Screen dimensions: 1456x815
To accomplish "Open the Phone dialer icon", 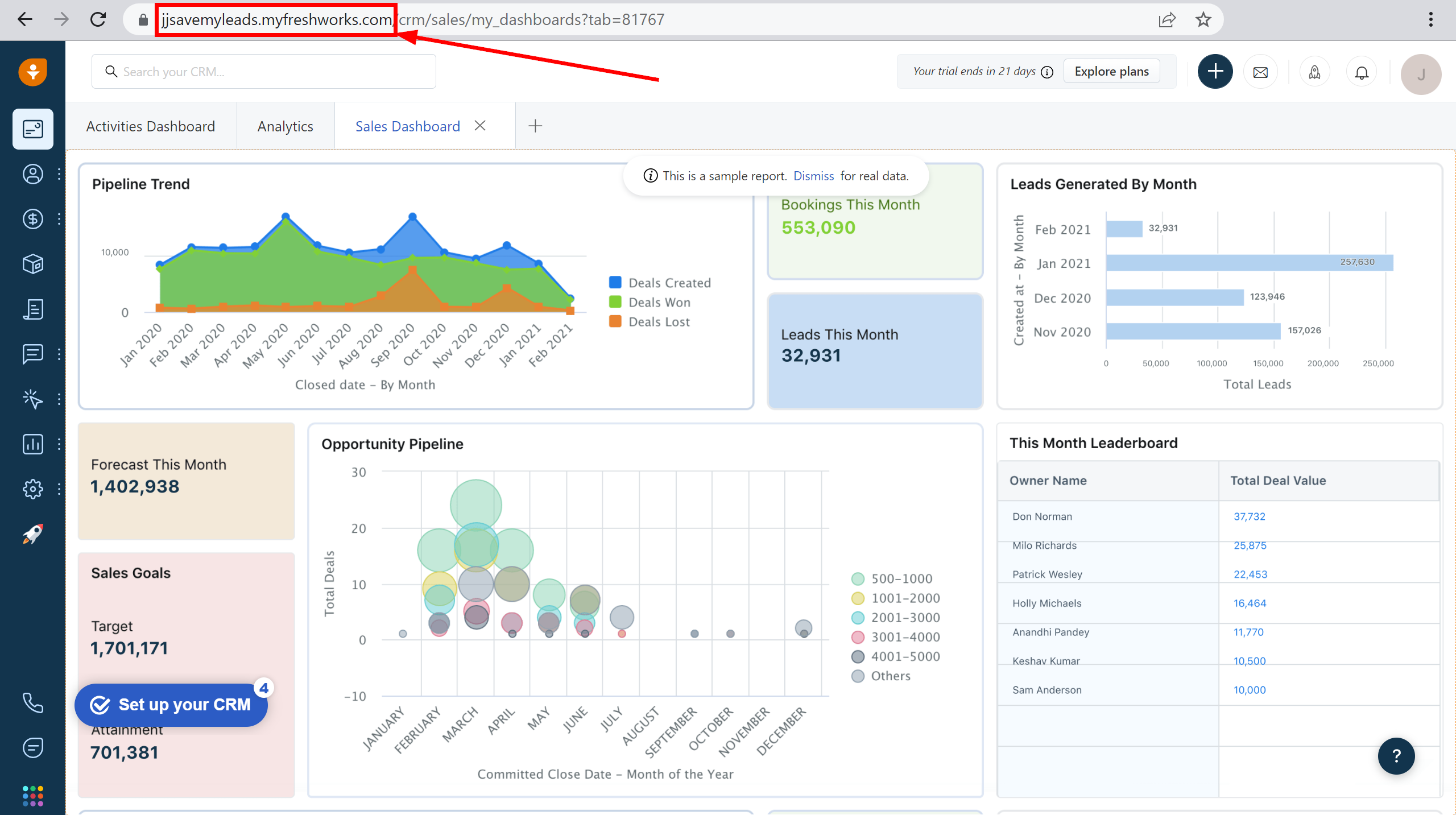I will [x=33, y=703].
